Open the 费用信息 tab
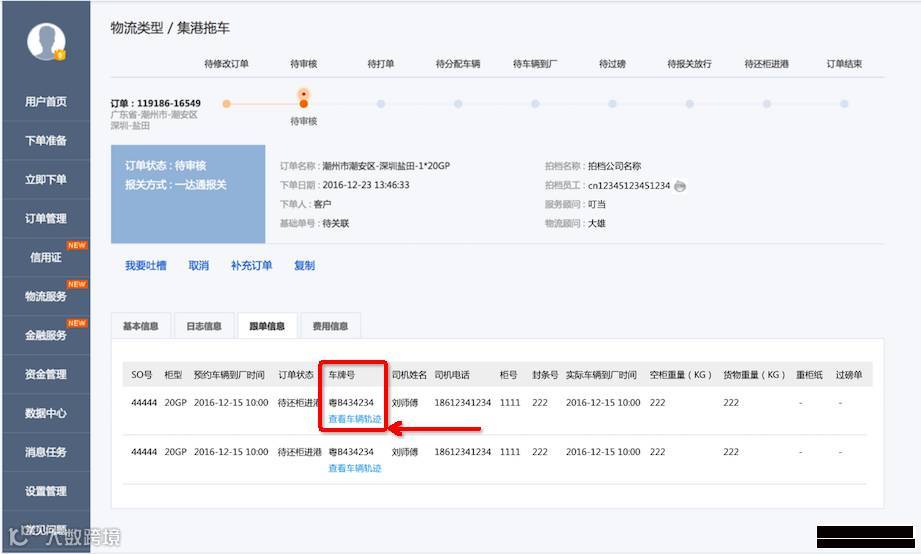The image size is (921, 554). coord(330,326)
